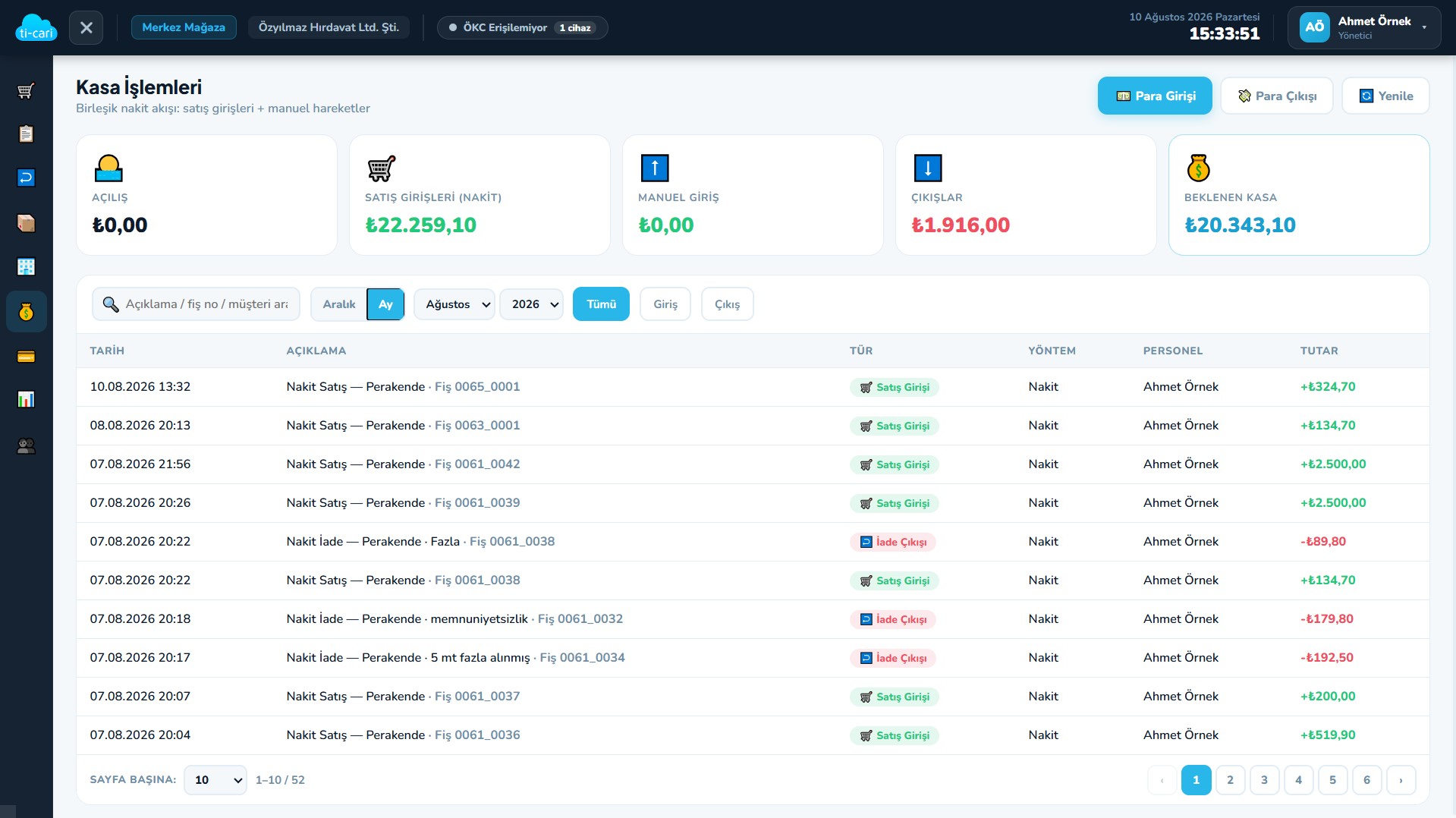Click the -₺89,80 refund amount
Image resolution: width=1456 pixels, height=818 pixels.
tap(1323, 542)
